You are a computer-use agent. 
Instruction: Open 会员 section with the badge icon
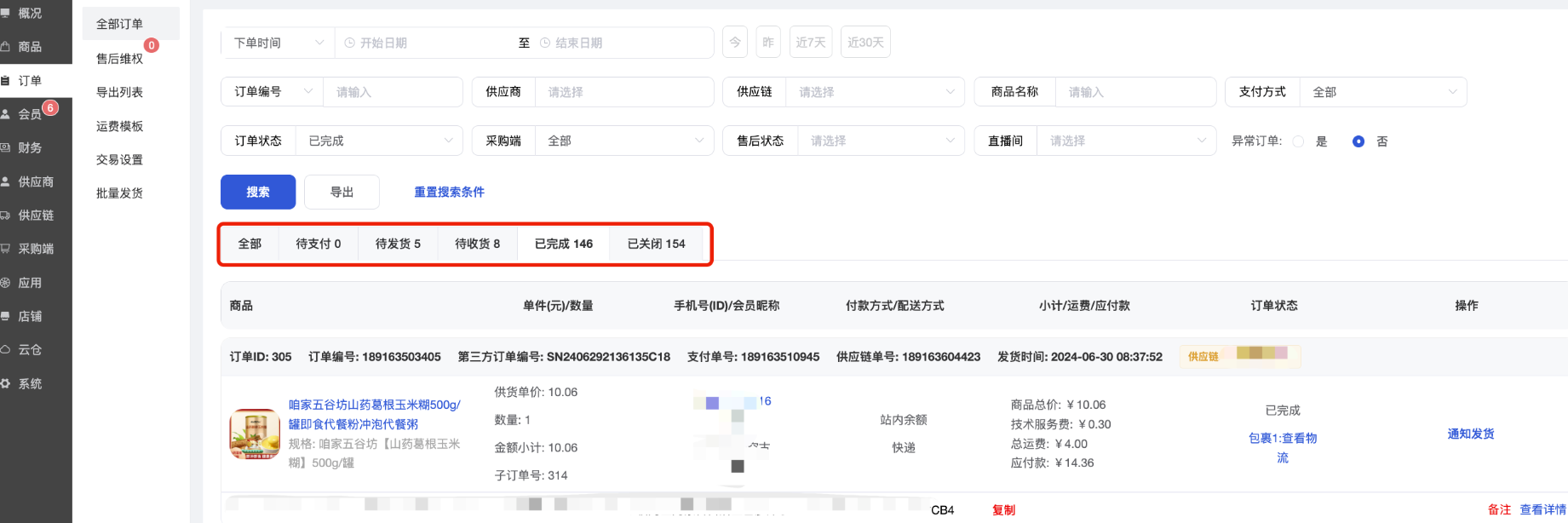click(x=7, y=114)
